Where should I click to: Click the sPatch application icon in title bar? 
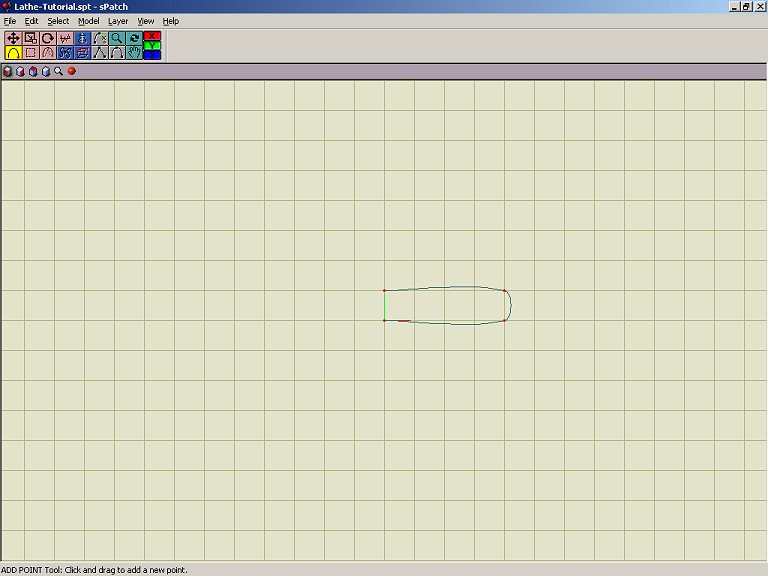point(6,6)
